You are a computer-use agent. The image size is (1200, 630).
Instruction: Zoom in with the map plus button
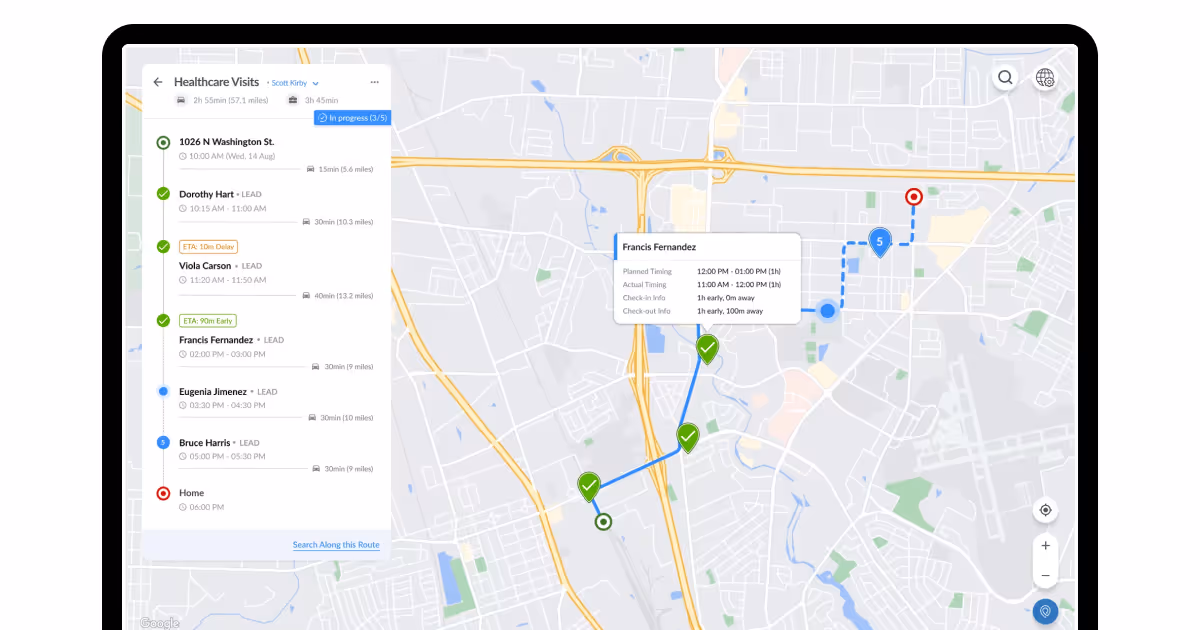click(1045, 545)
